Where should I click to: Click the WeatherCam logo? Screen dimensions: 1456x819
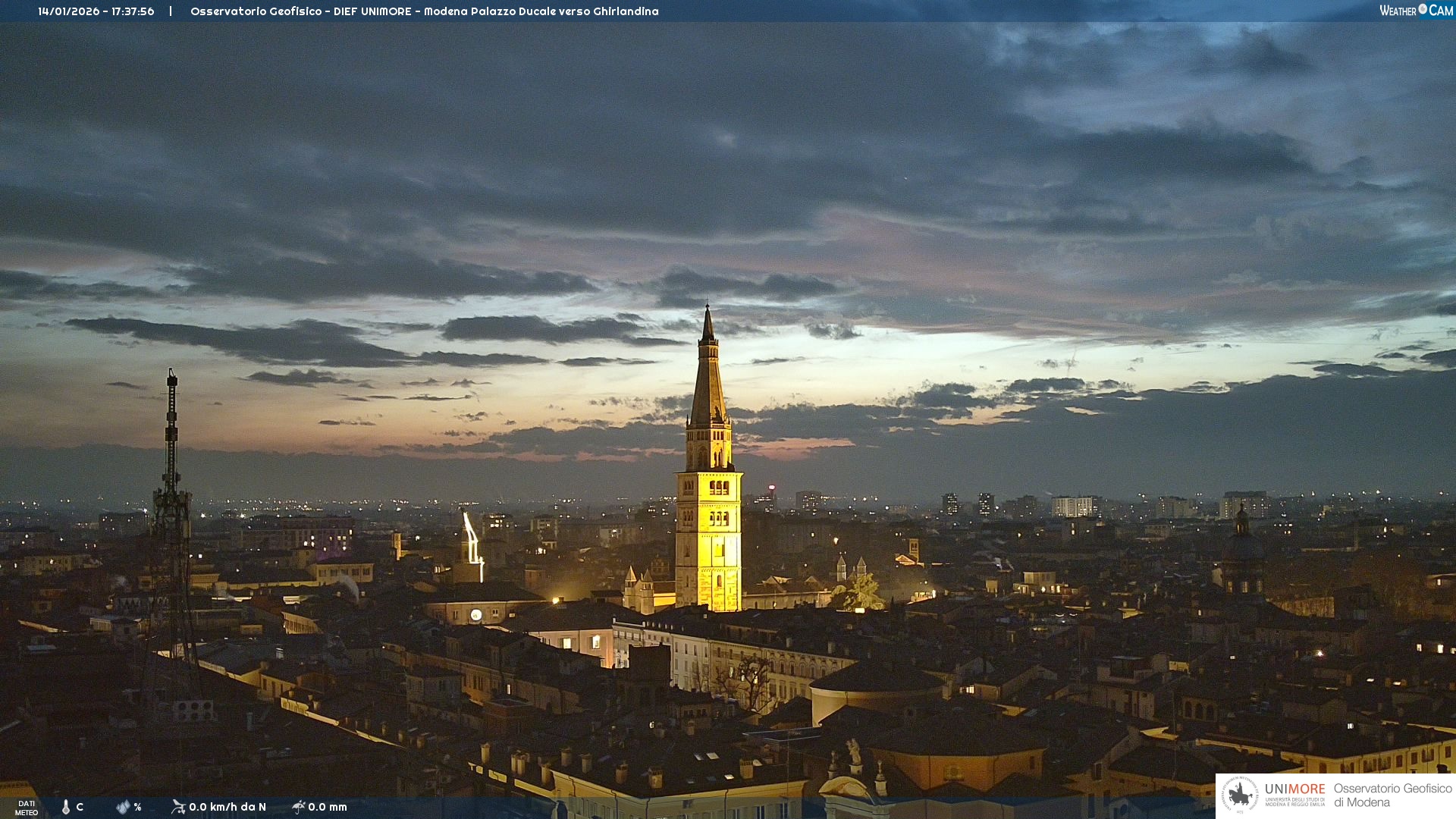click(x=1415, y=11)
